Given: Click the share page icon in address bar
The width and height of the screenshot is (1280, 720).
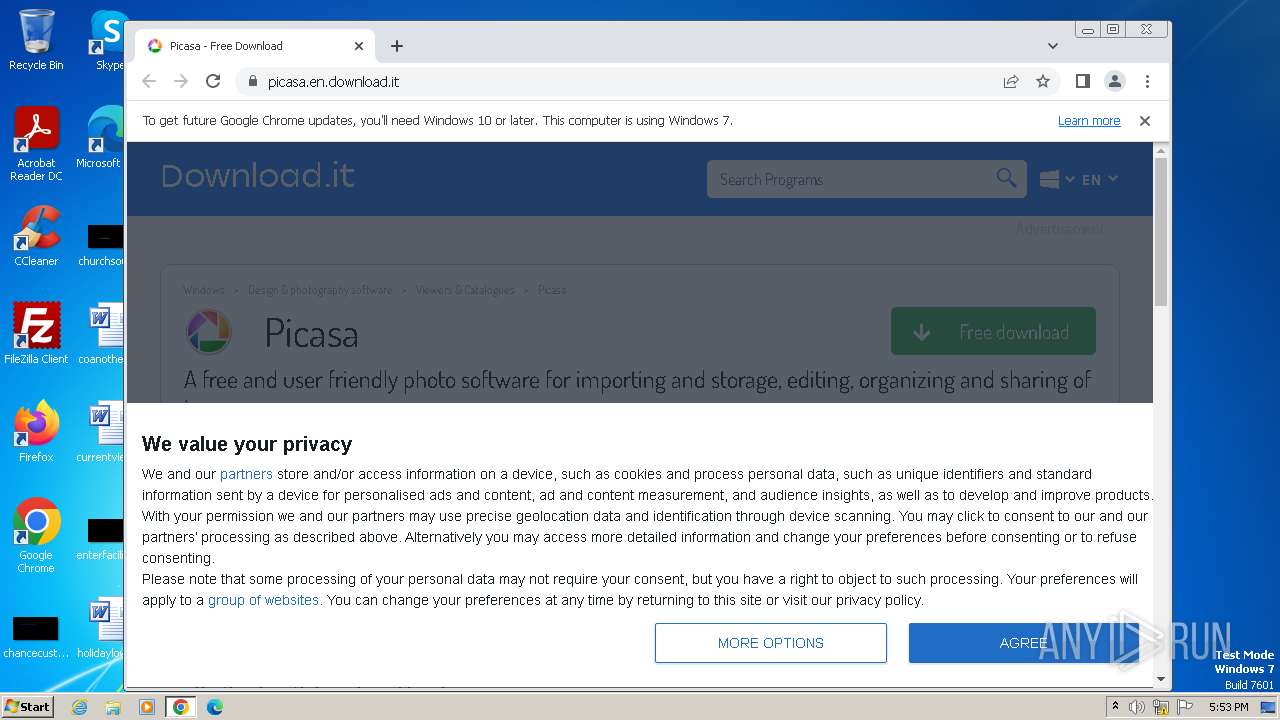Looking at the screenshot, I should [1011, 81].
